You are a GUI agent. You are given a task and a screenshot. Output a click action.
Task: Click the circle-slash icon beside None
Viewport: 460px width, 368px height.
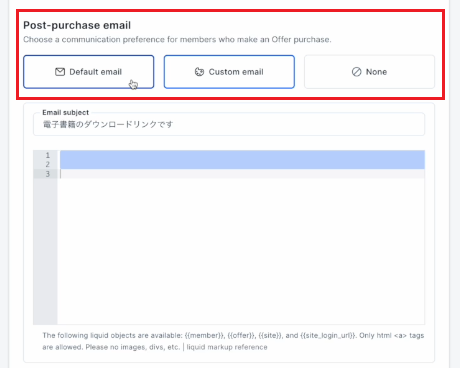pos(357,72)
